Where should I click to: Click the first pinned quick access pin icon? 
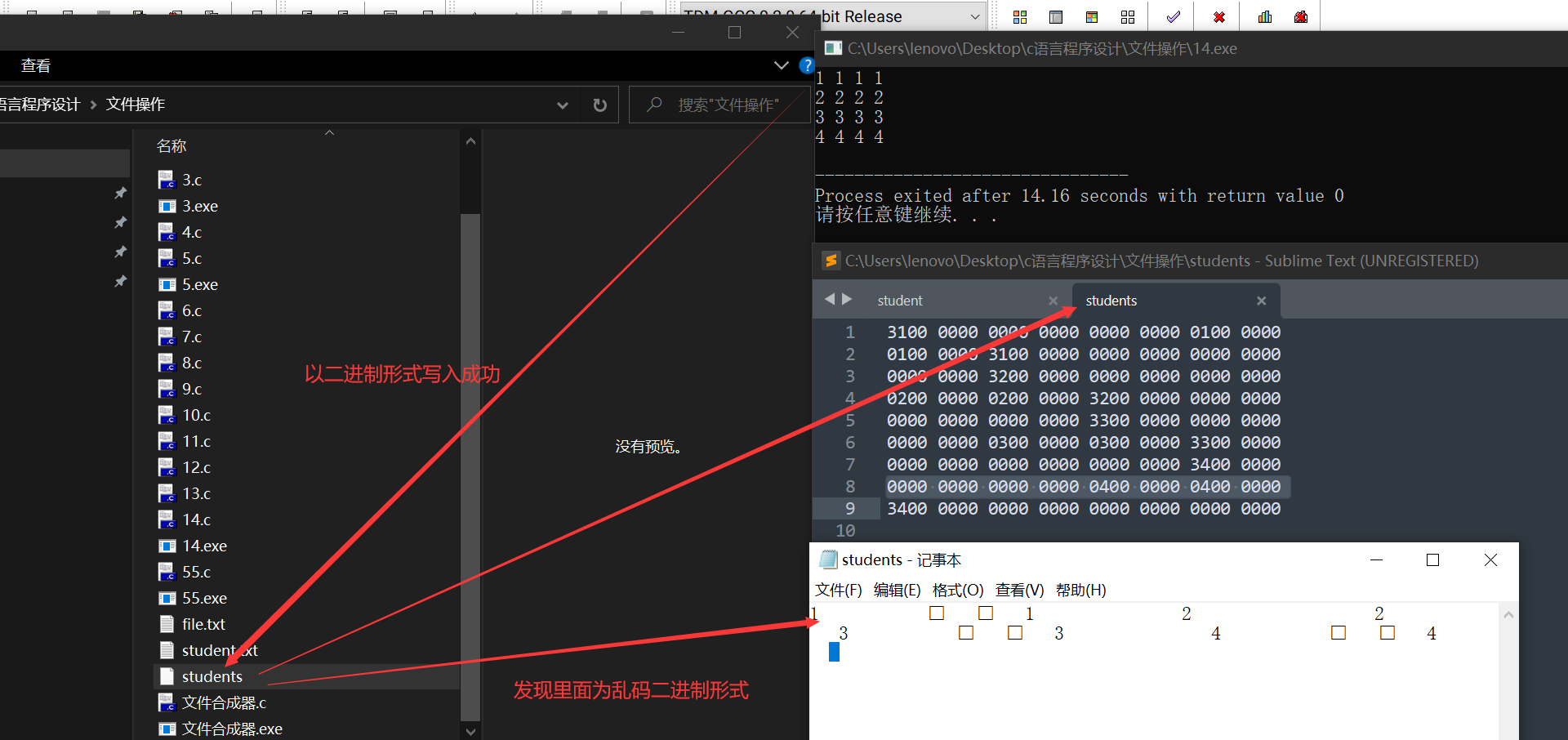[x=121, y=193]
